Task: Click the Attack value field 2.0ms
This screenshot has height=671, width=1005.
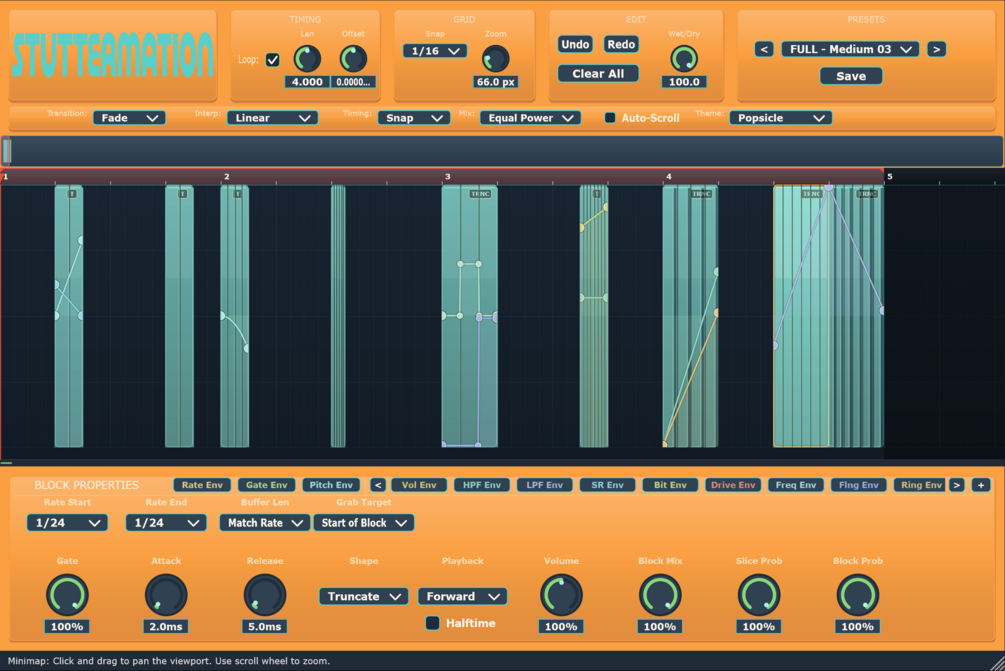Action: (x=166, y=627)
